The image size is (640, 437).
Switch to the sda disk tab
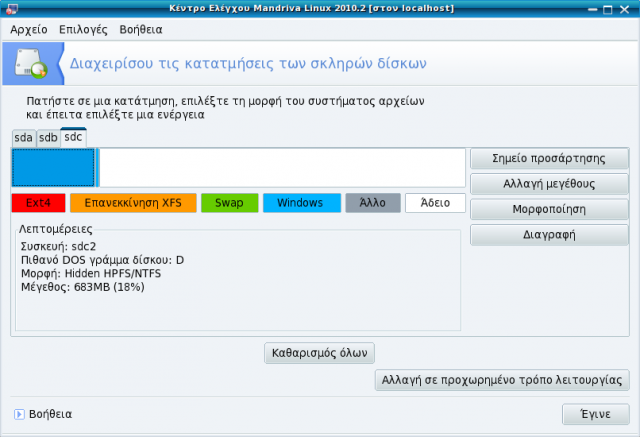[24, 138]
